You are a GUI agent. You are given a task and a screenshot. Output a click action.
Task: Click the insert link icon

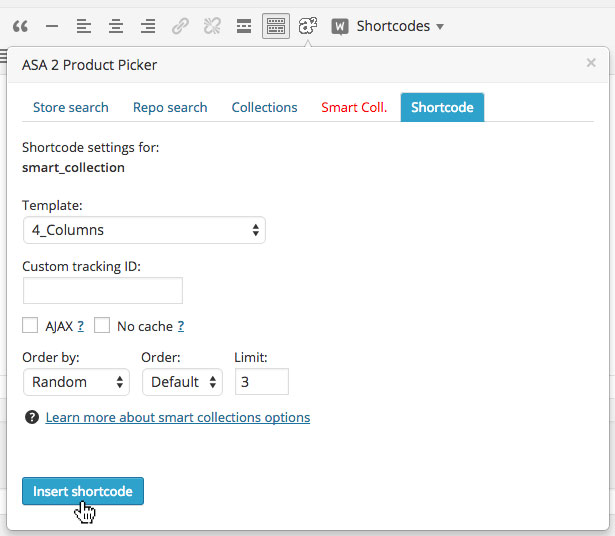[180, 26]
